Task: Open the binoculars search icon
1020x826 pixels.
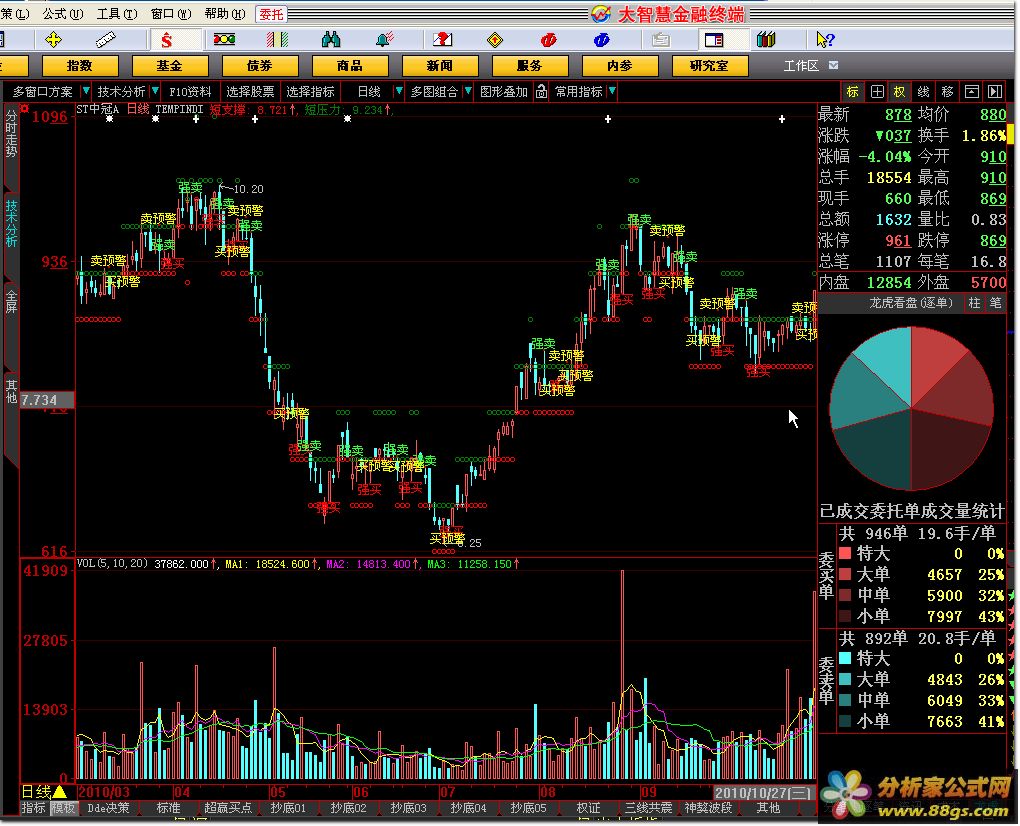Action: tap(331, 40)
